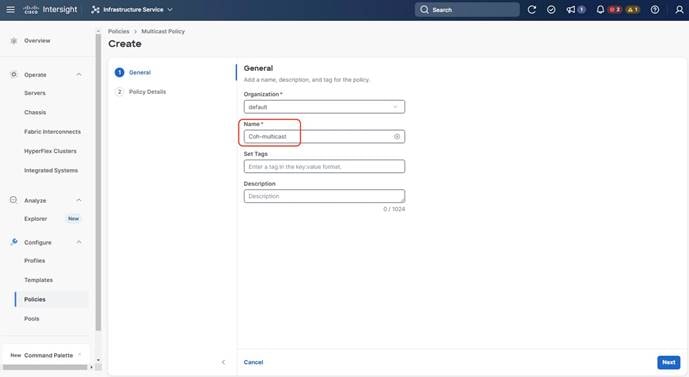Open Profiles in the sidebar

pos(35,261)
